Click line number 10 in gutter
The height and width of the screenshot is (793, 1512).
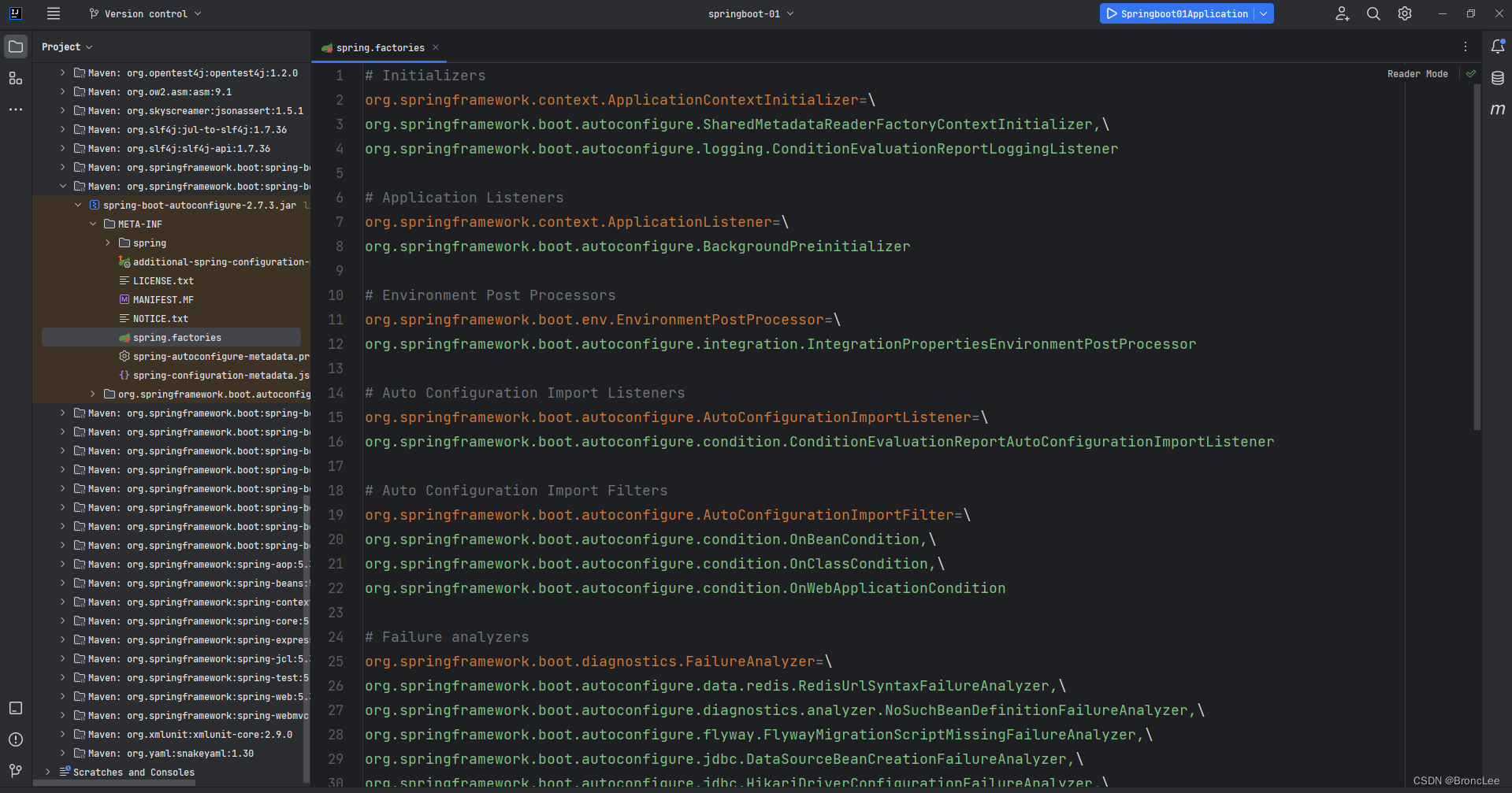tap(336, 295)
